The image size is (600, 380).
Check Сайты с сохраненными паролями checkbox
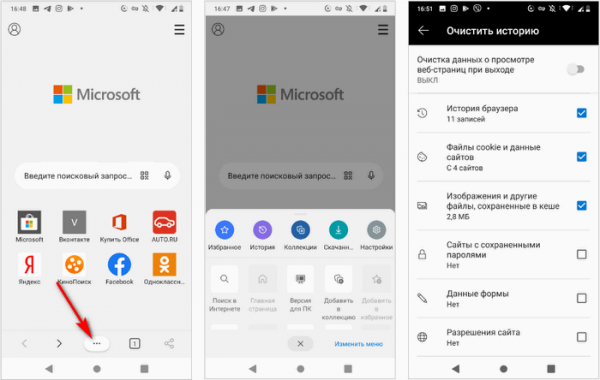point(582,254)
